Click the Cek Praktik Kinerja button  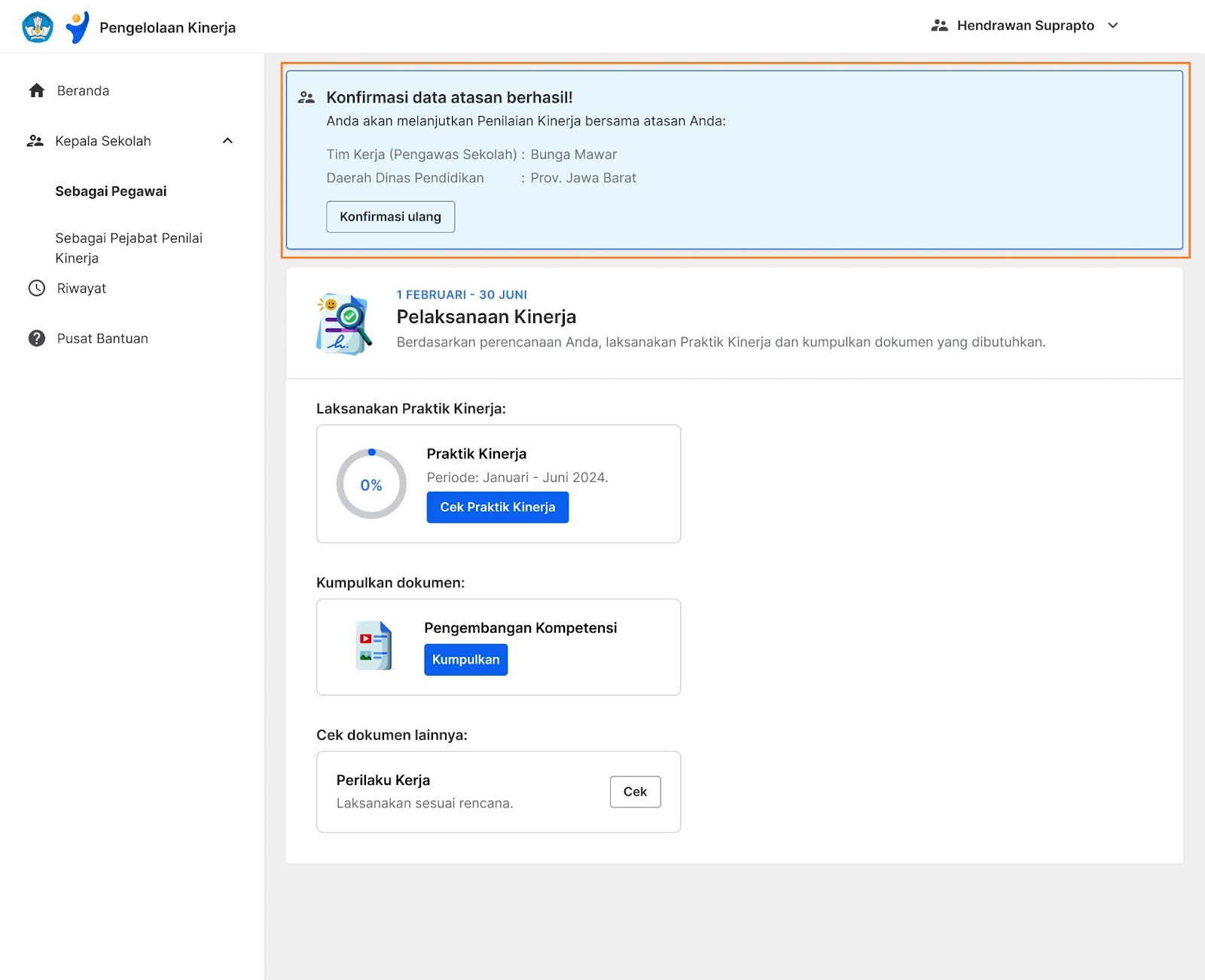498,507
